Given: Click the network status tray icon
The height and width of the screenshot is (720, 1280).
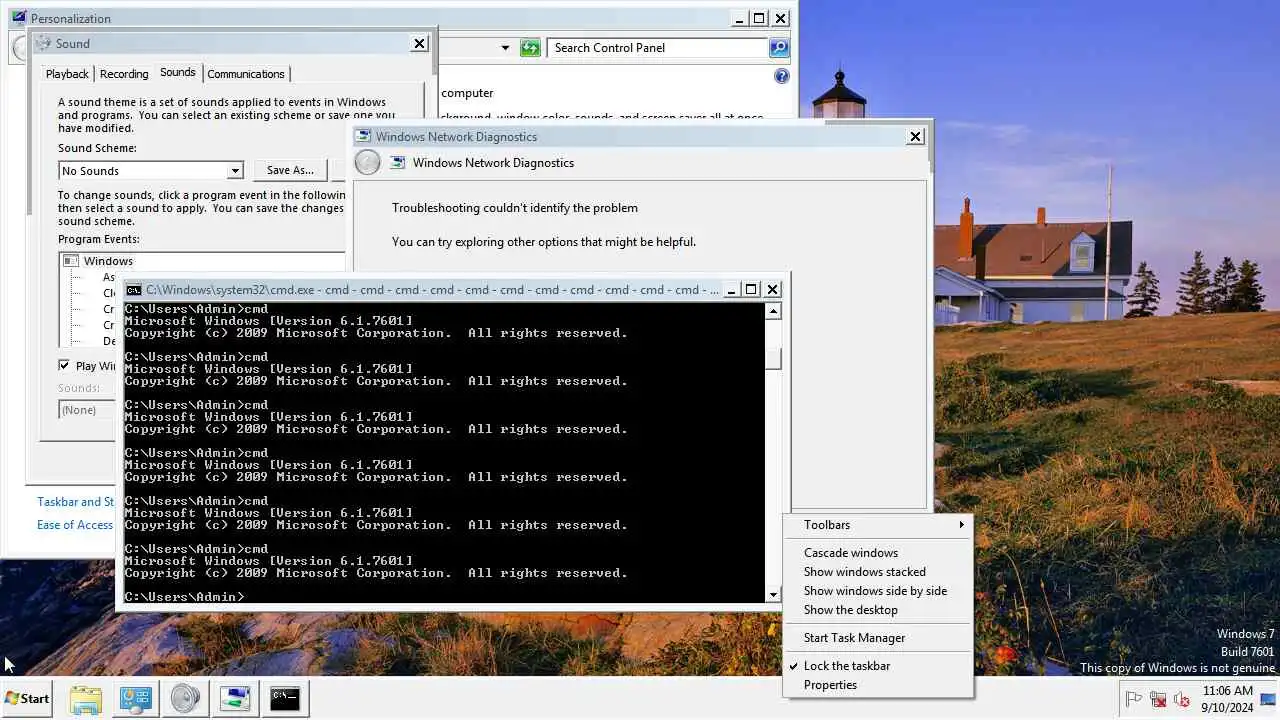Looking at the screenshot, I should point(1158,699).
